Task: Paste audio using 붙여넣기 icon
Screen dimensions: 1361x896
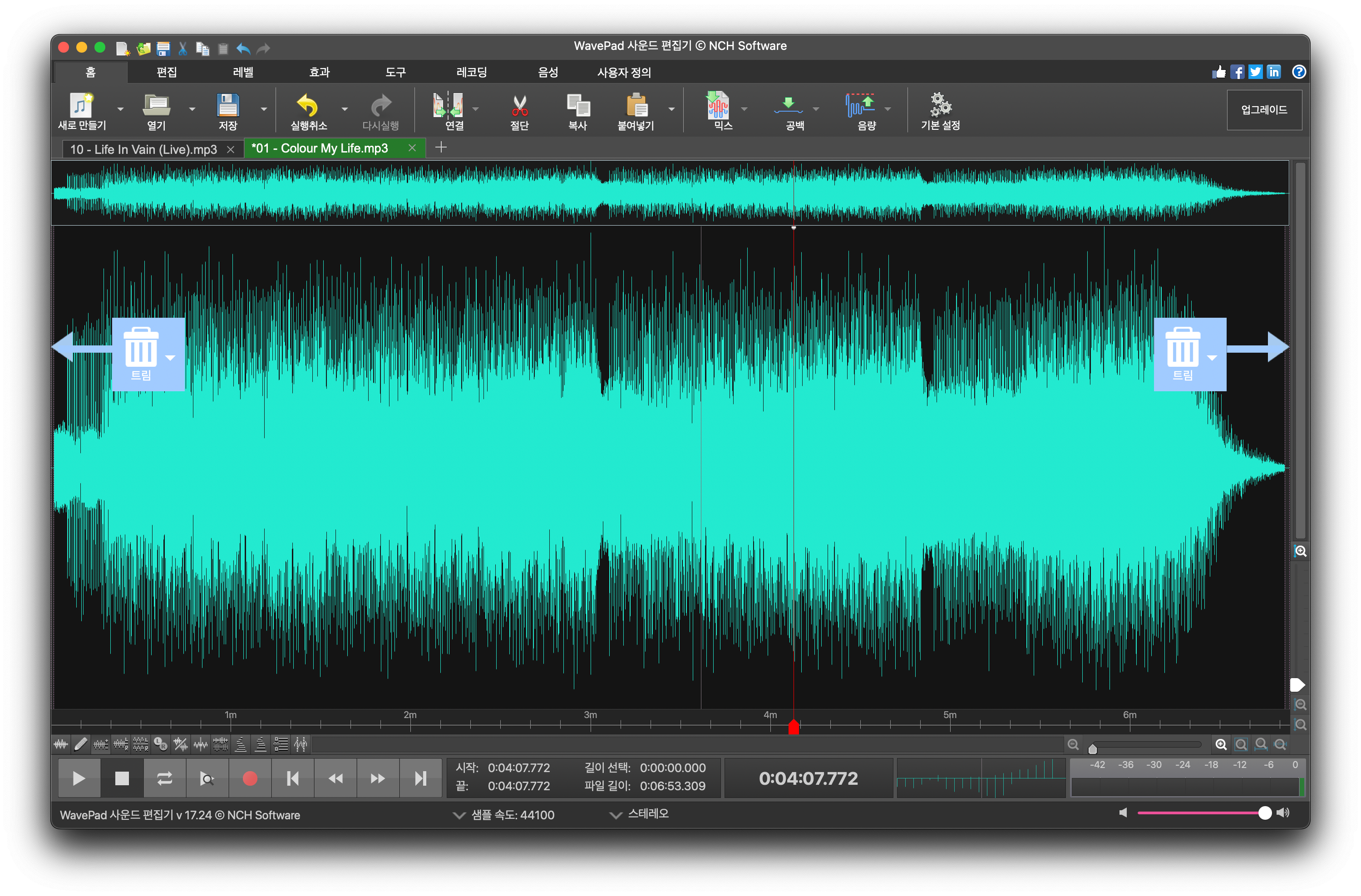Action: coord(636,105)
